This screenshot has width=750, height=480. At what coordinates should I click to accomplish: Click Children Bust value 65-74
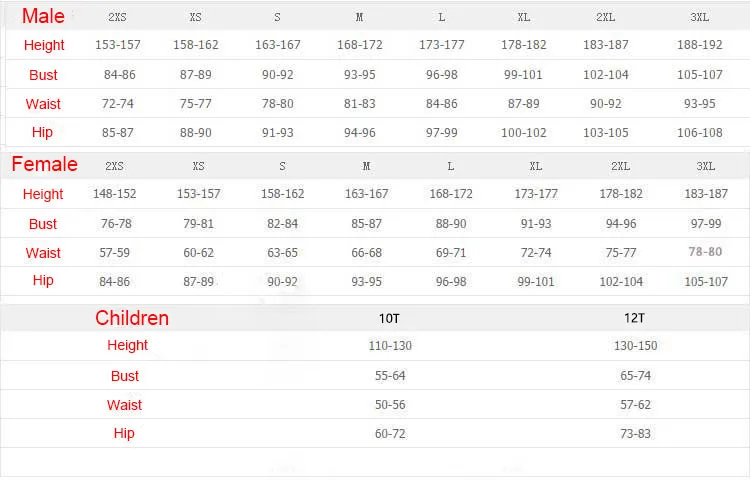click(635, 376)
